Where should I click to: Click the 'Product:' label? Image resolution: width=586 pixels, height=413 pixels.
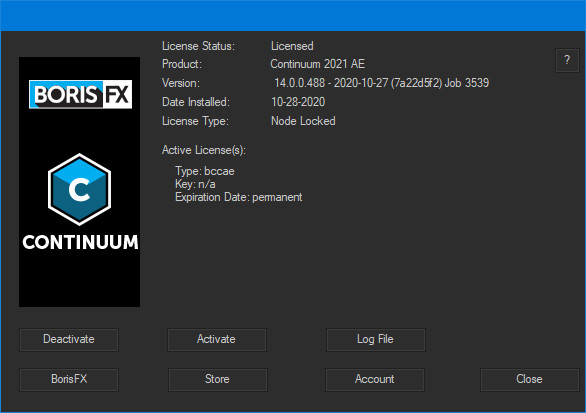click(x=182, y=64)
